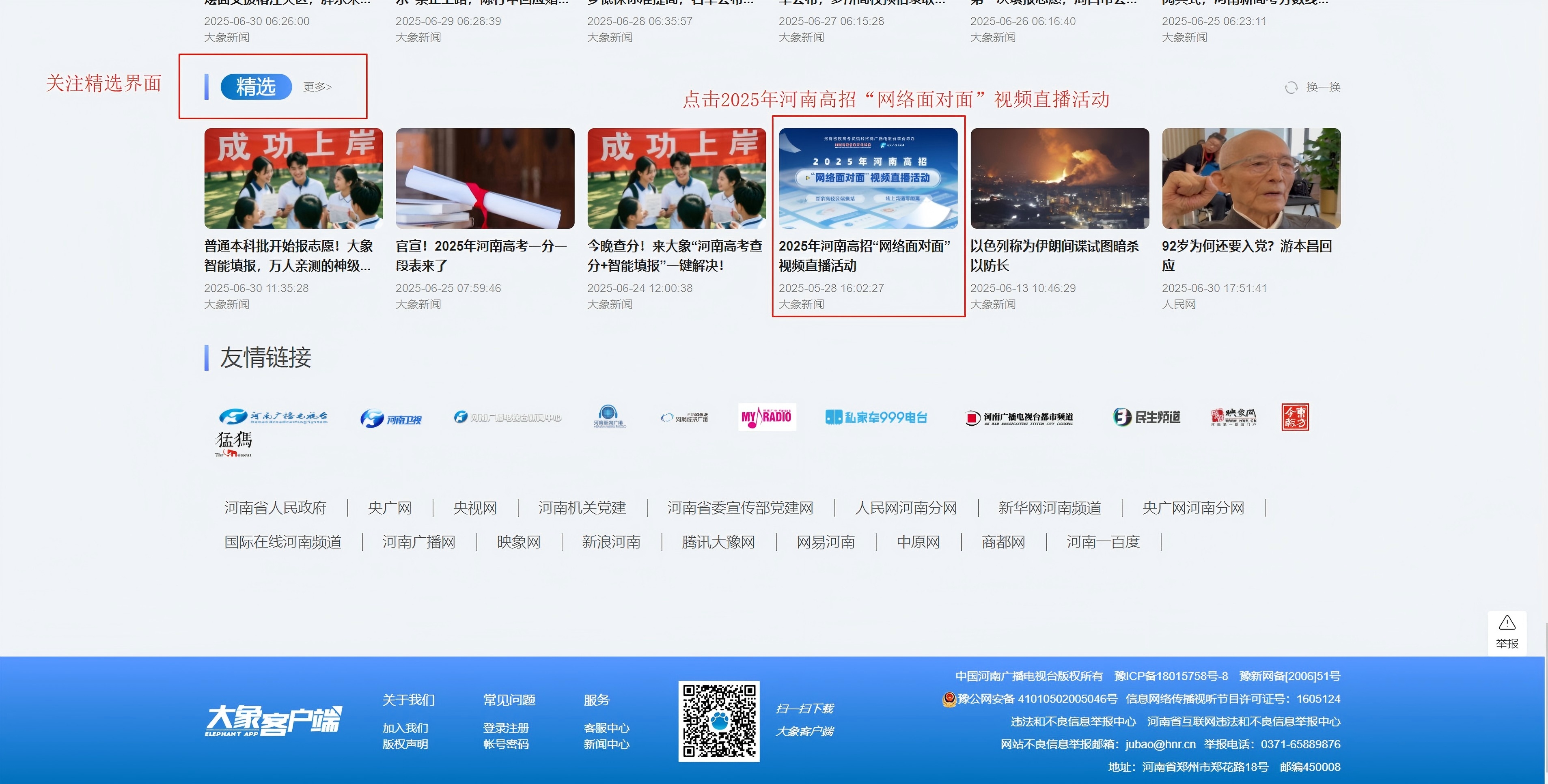Open 客服中心 under 服务
Viewport: 1548px width, 784px height.
606,728
